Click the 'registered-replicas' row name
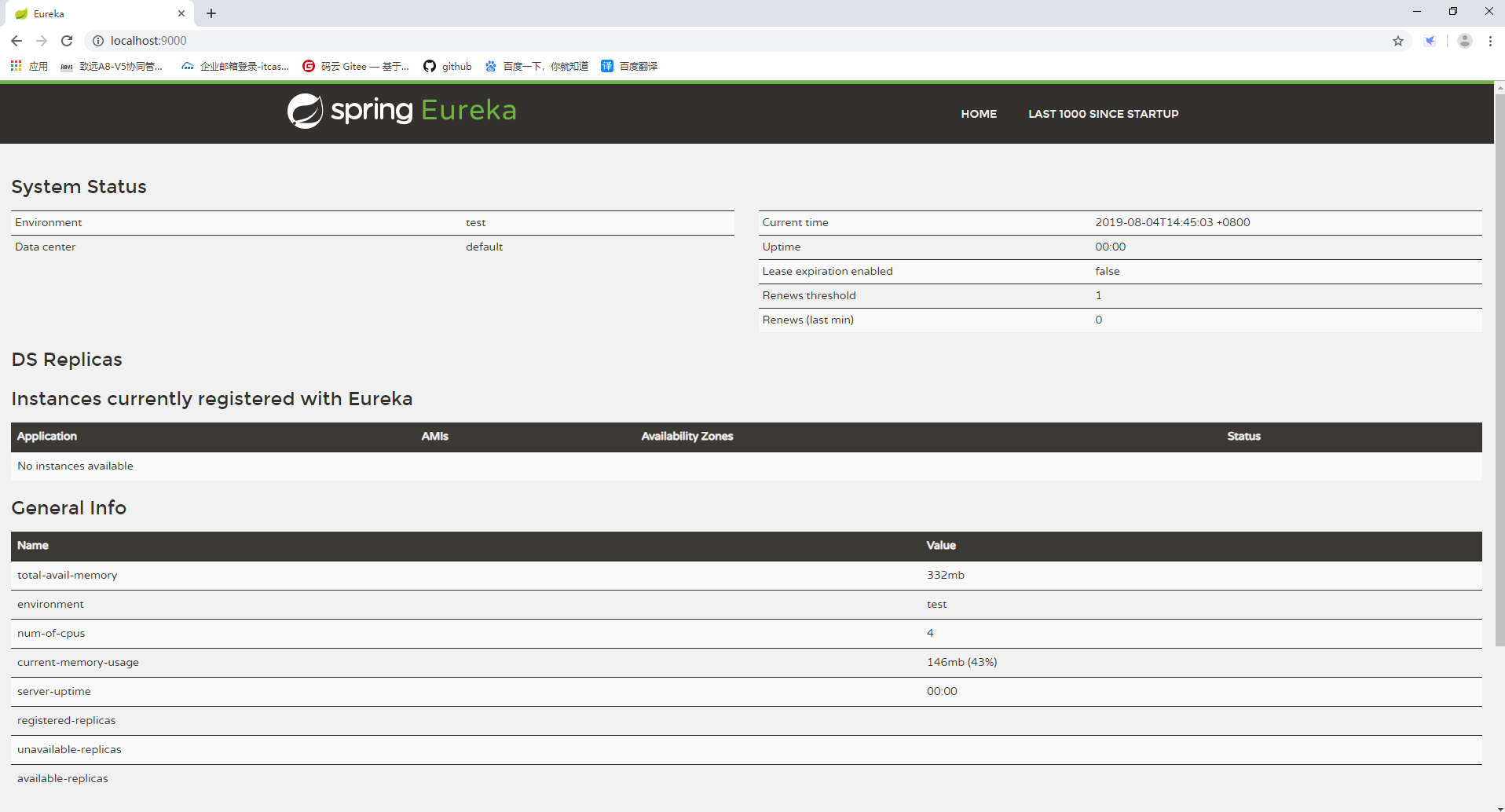The image size is (1505, 812). [67, 720]
